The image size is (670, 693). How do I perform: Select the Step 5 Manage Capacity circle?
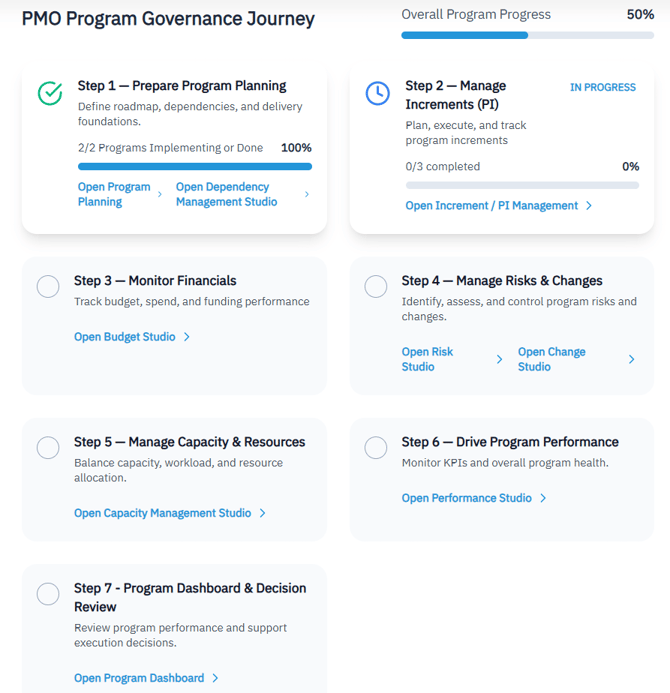tap(48, 448)
